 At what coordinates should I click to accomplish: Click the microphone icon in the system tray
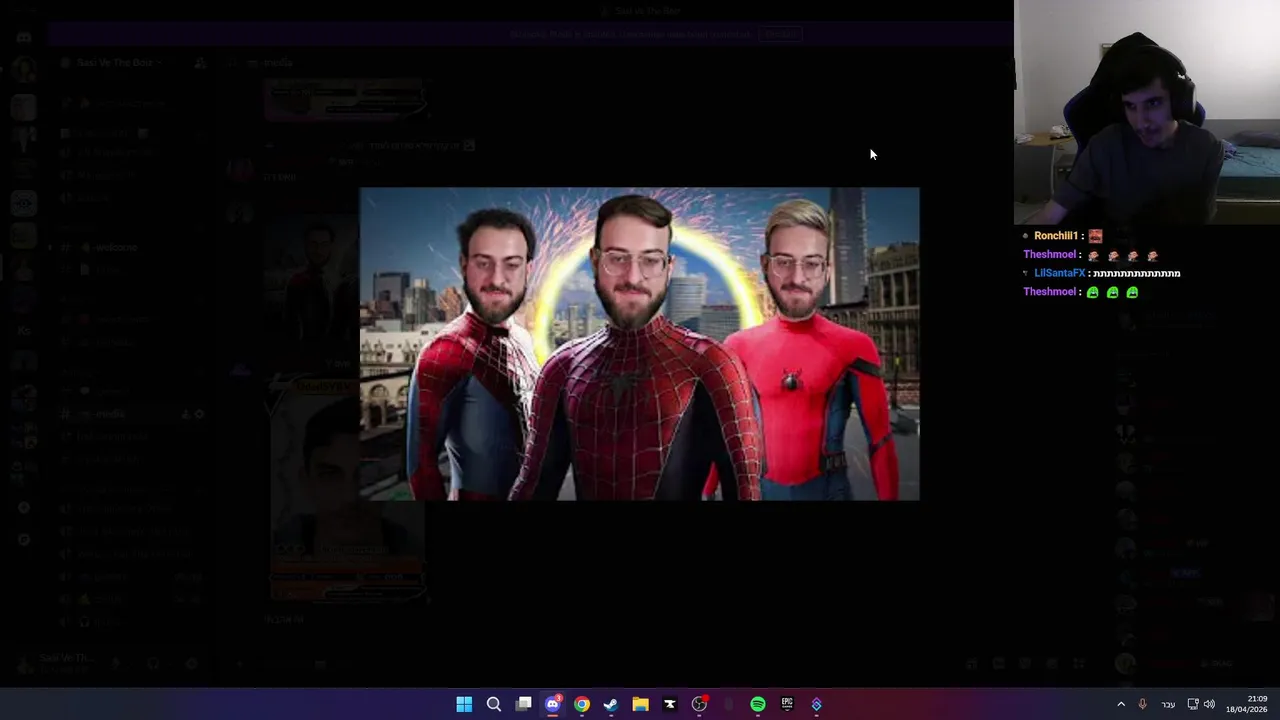1142,704
